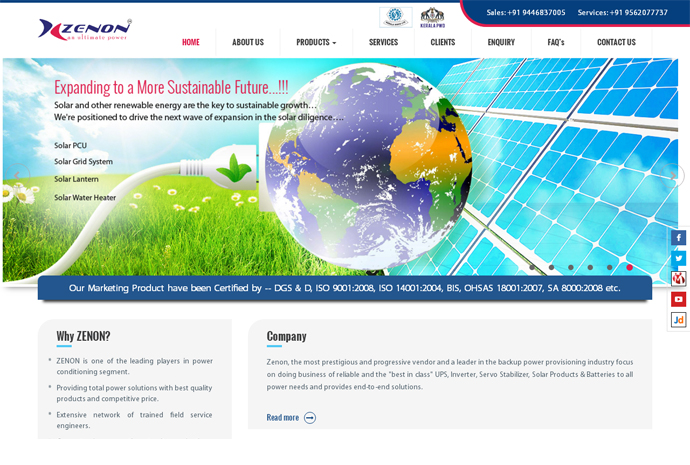Open the ABOUT US menu item

pos(248,42)
